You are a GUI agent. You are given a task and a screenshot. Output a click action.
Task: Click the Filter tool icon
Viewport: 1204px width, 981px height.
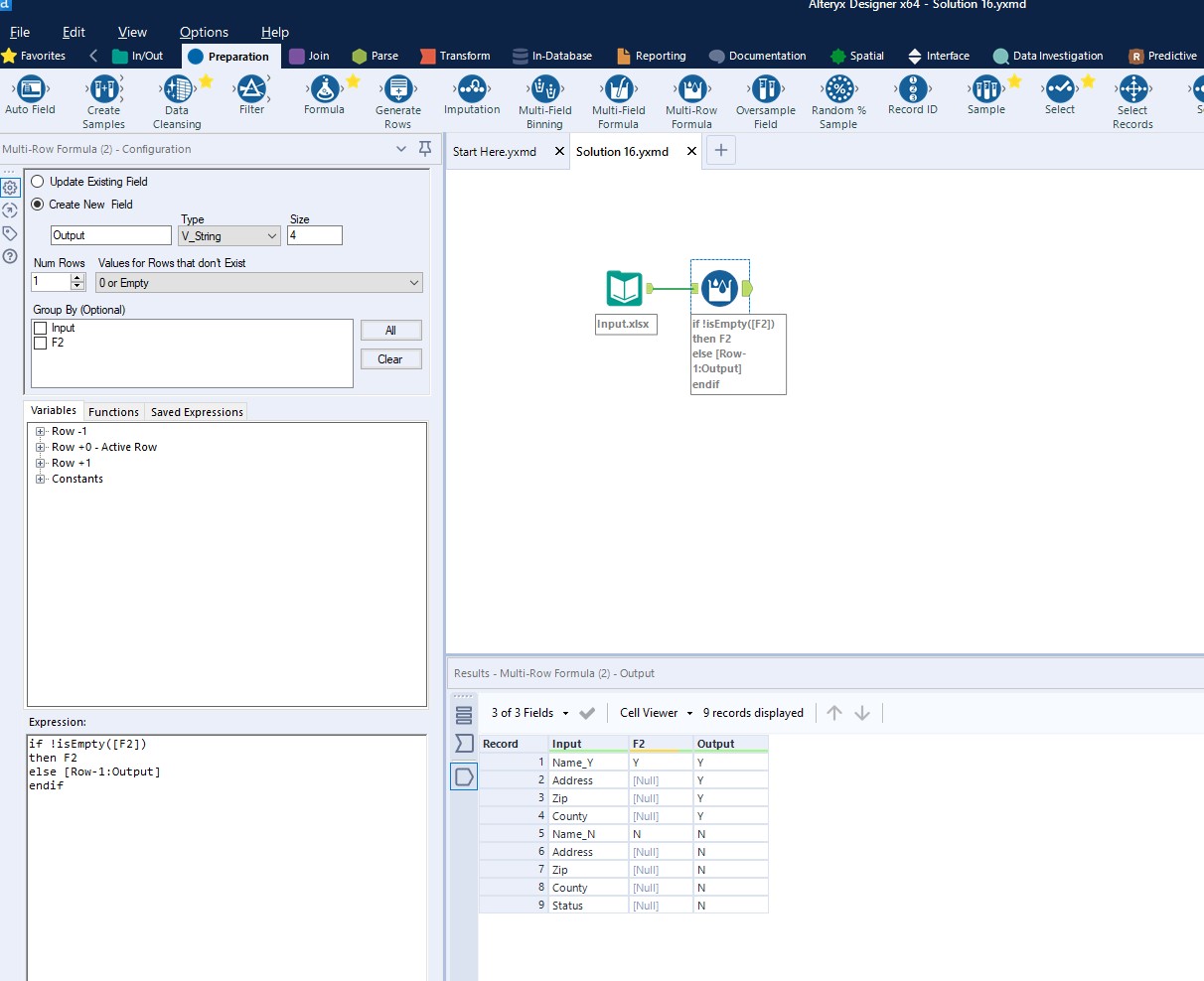tap(252, 89)
